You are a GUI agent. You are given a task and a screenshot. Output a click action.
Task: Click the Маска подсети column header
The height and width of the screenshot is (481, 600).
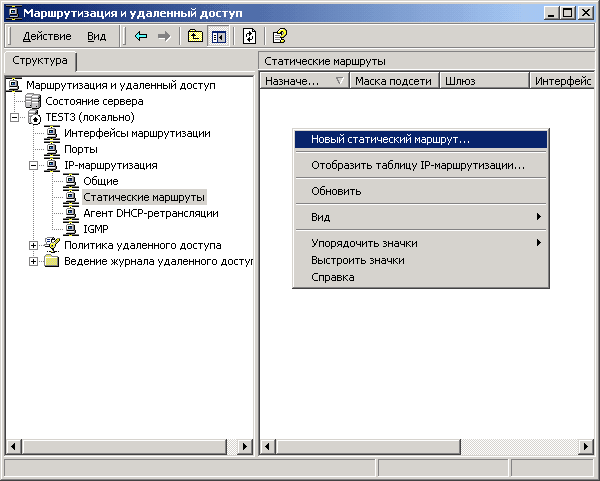coord(393,82)
